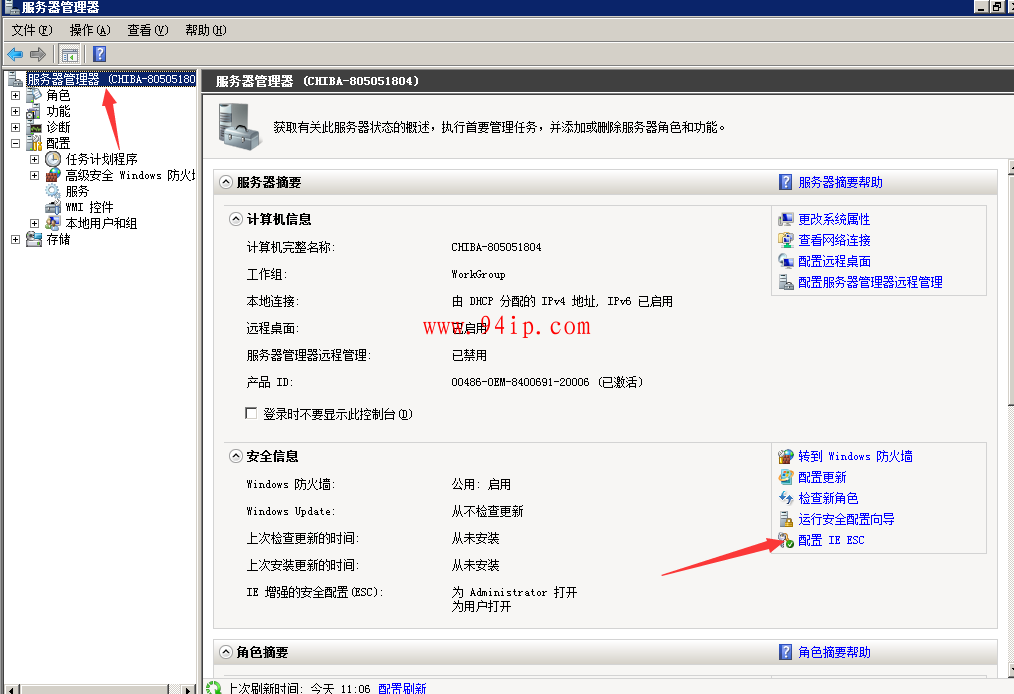
Task: Click the 配置 icon in the tree
Action: 34,143
